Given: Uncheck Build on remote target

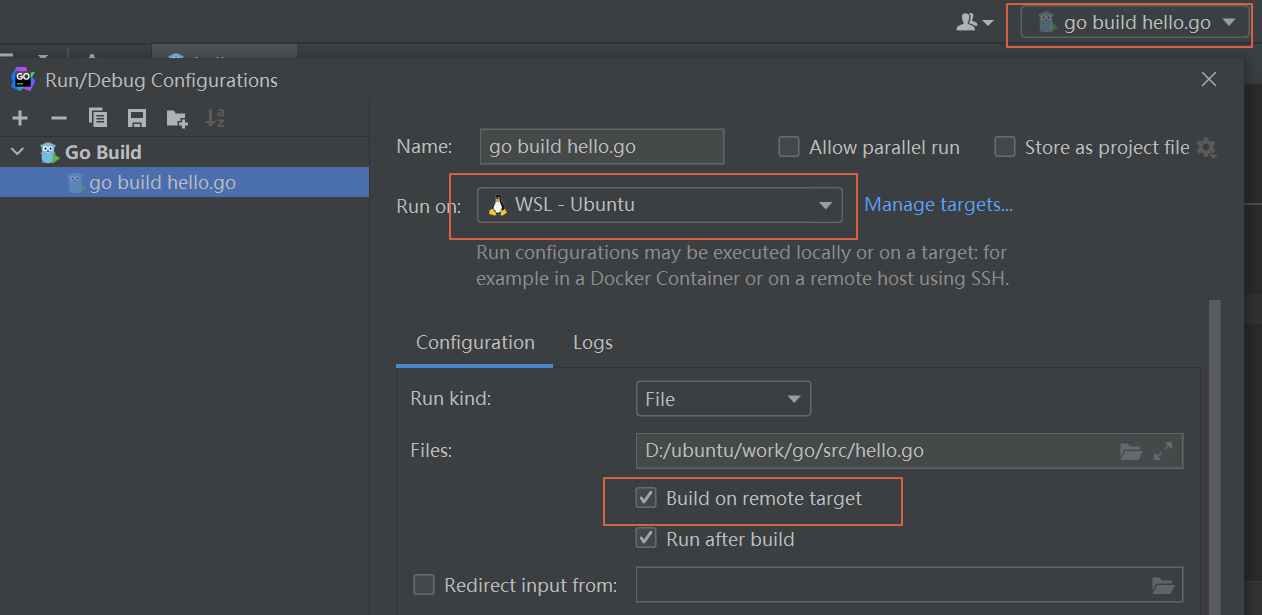Looking at the screenshot, I should point(646,498).
